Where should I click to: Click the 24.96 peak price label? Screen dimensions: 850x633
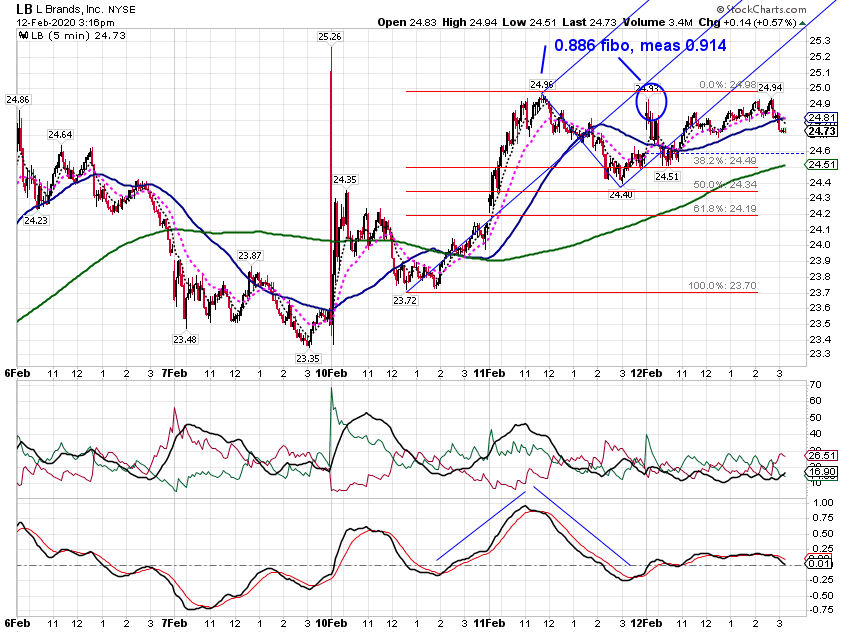pyautogui.click(x=542, y=84)
